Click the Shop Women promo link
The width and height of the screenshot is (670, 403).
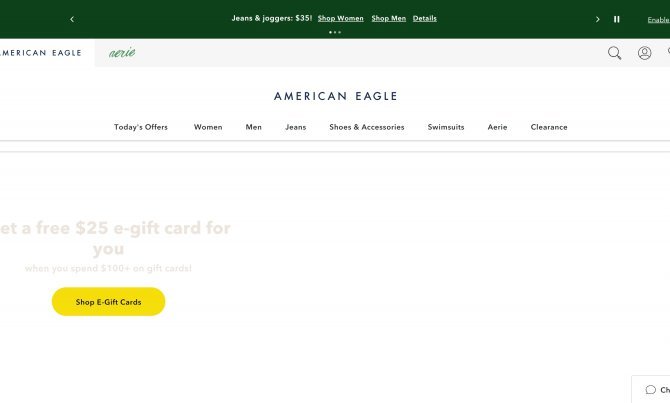click(341, 18)
